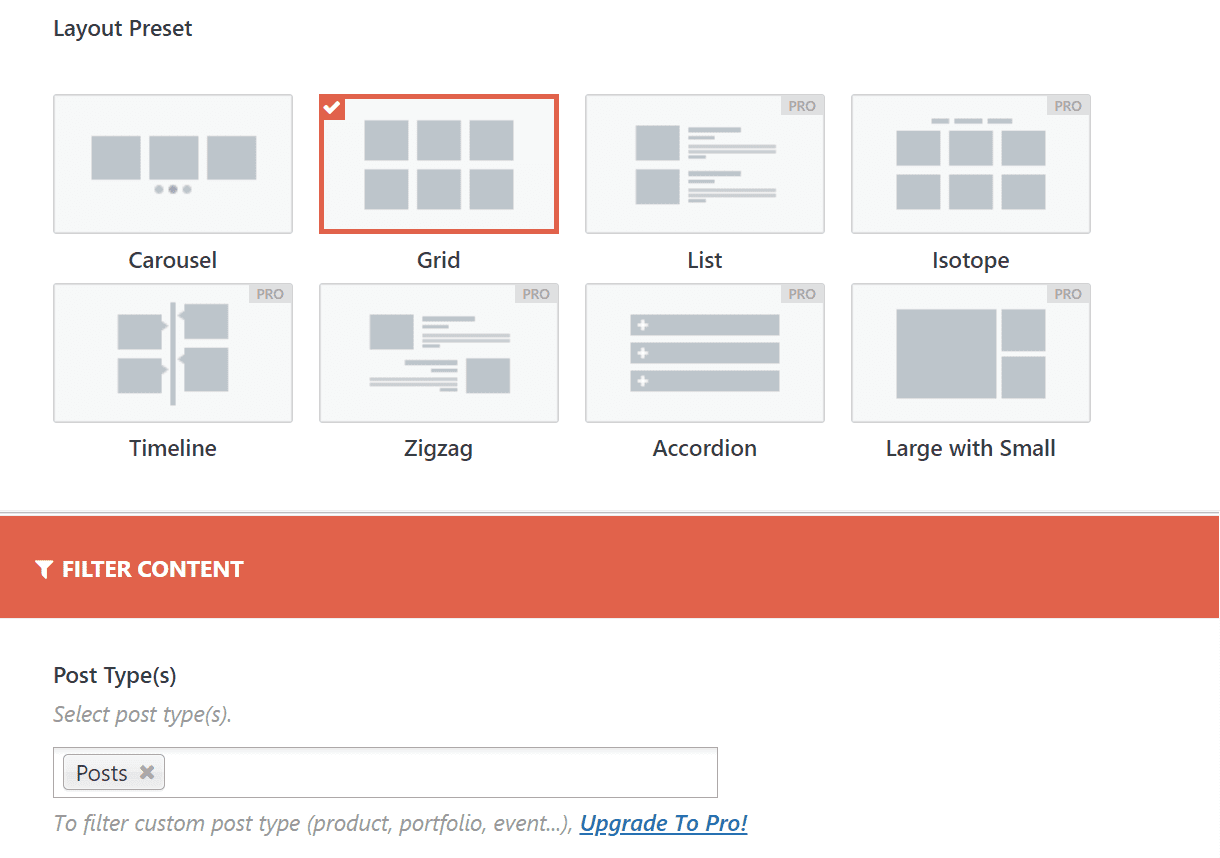Click the checkmark badge on the Grid preset
The height and width of the screenshot is (858, 1220).
click(x=332, y=108)
